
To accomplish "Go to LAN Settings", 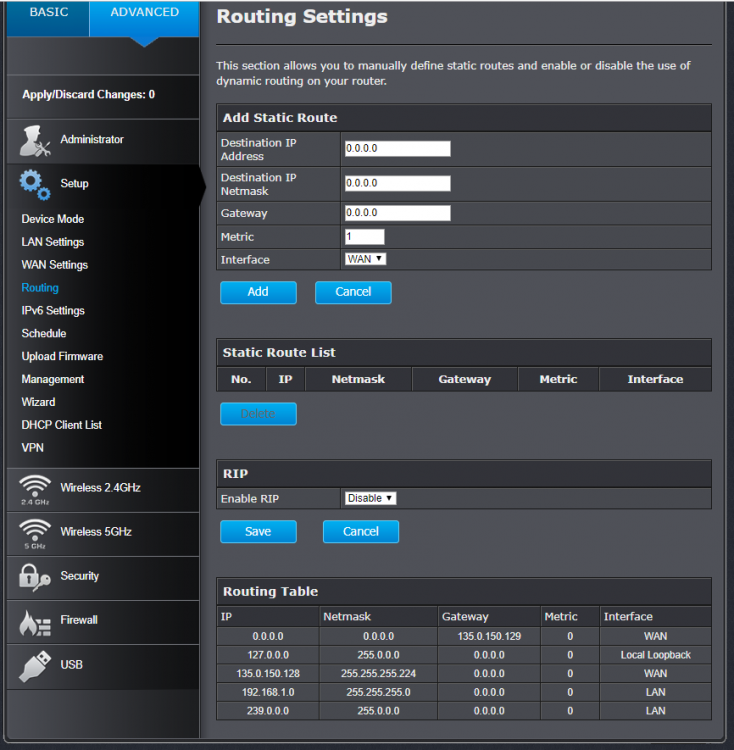I will 53,242.
